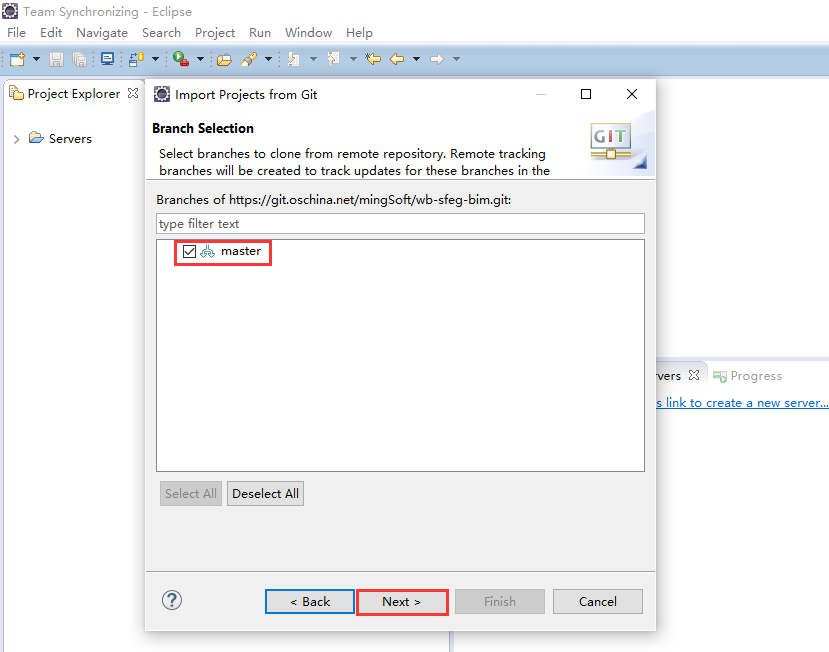Maximize the Import Projects from Git dialog

coord(586,94)
